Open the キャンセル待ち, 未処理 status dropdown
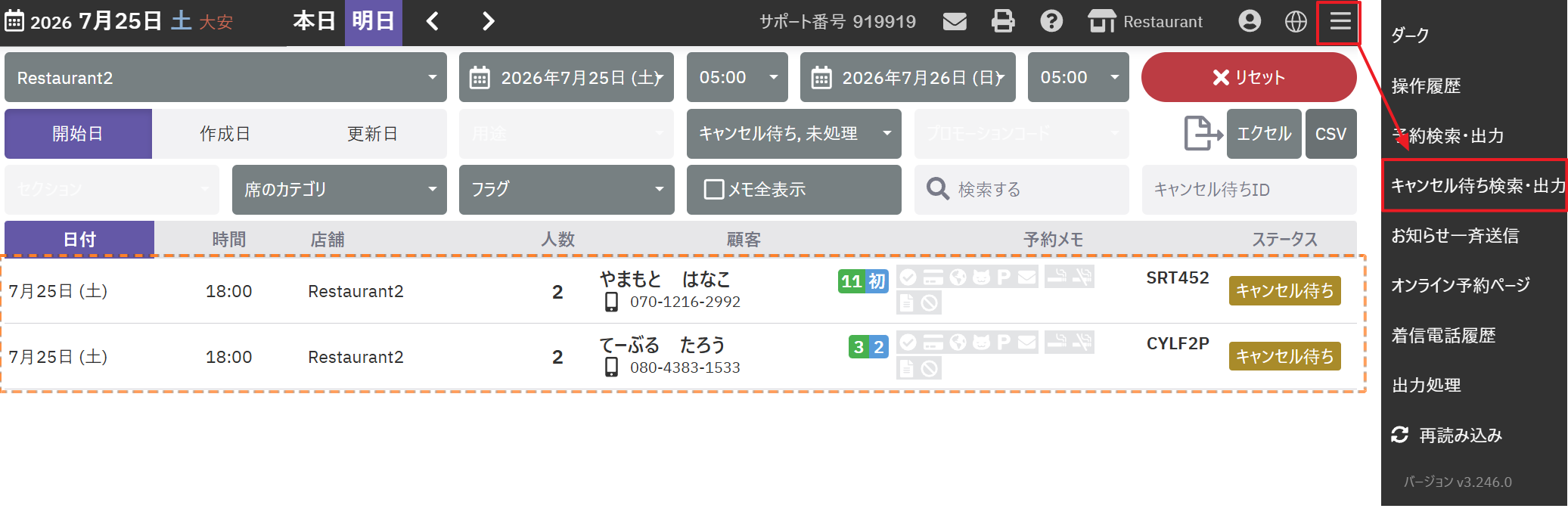Screen dimensions: 1568x527 [794, 134]
